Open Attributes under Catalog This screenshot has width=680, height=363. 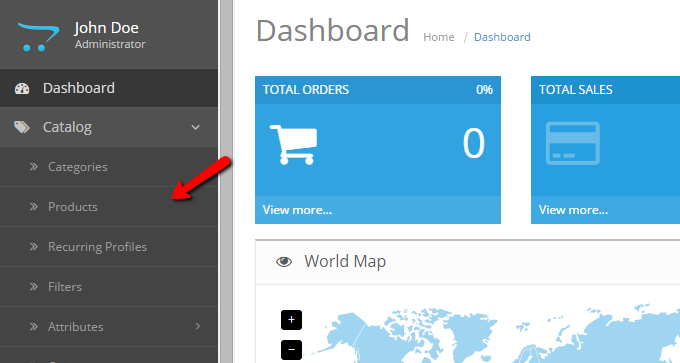(109, 327)
